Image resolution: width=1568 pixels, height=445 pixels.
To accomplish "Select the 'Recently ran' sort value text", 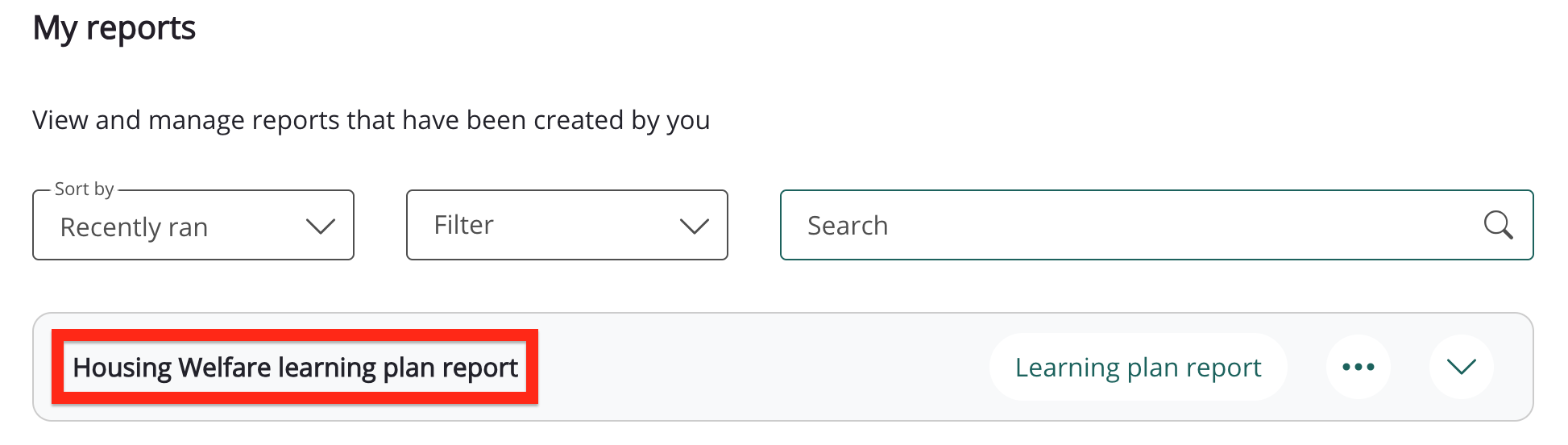I will 134,227.
